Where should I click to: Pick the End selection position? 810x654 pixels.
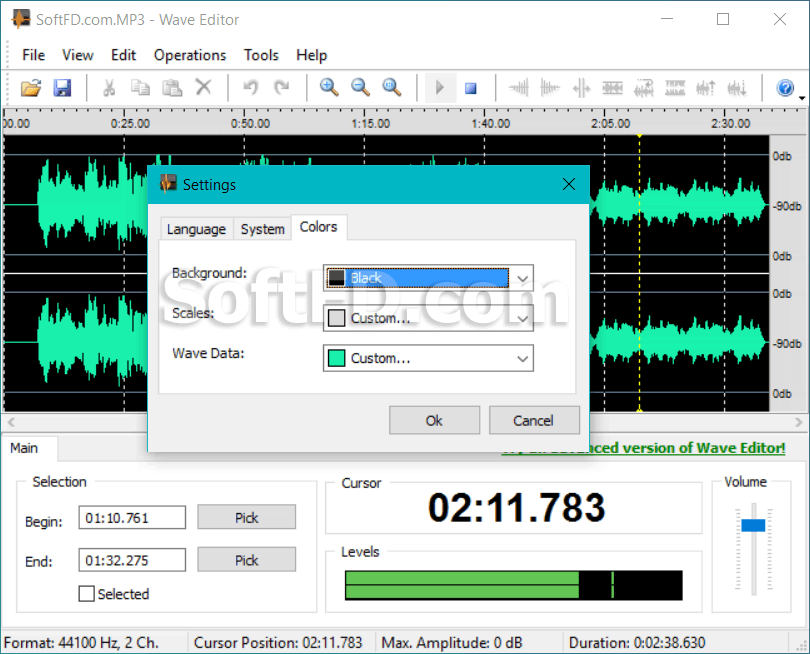[x=246, y=560]
